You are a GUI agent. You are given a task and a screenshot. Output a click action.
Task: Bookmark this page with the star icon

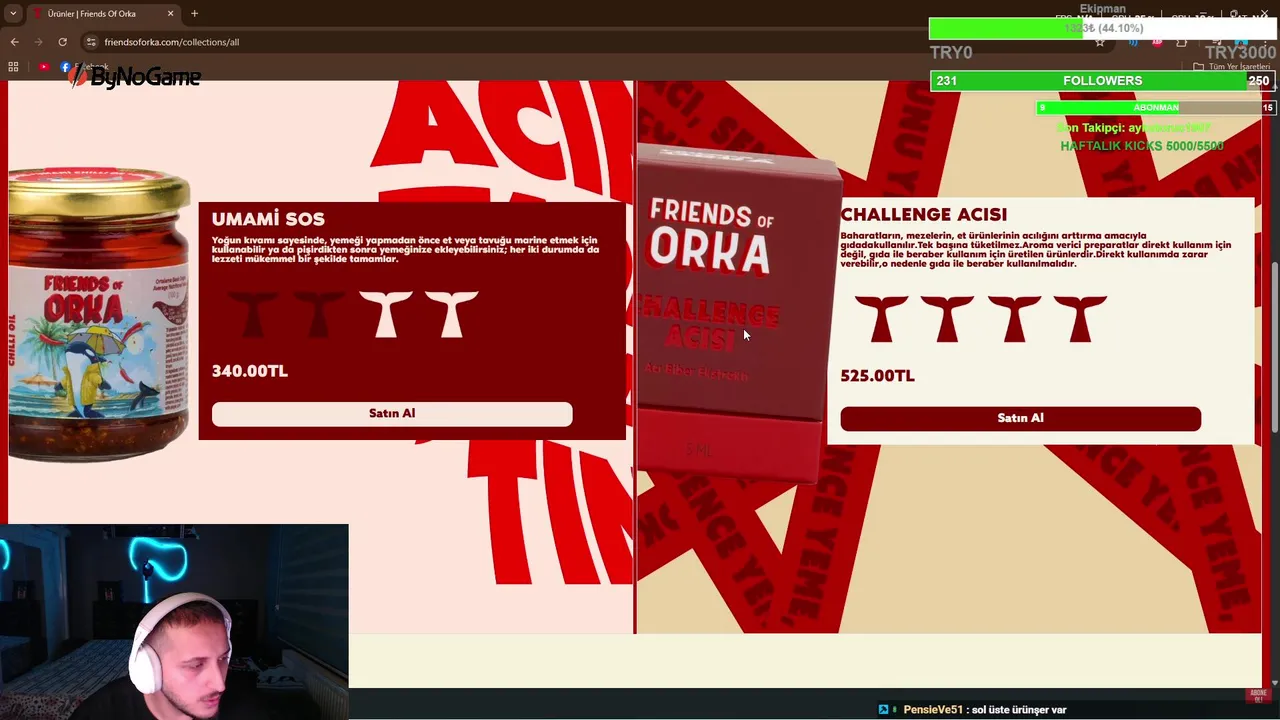(x=1100, y=42)
